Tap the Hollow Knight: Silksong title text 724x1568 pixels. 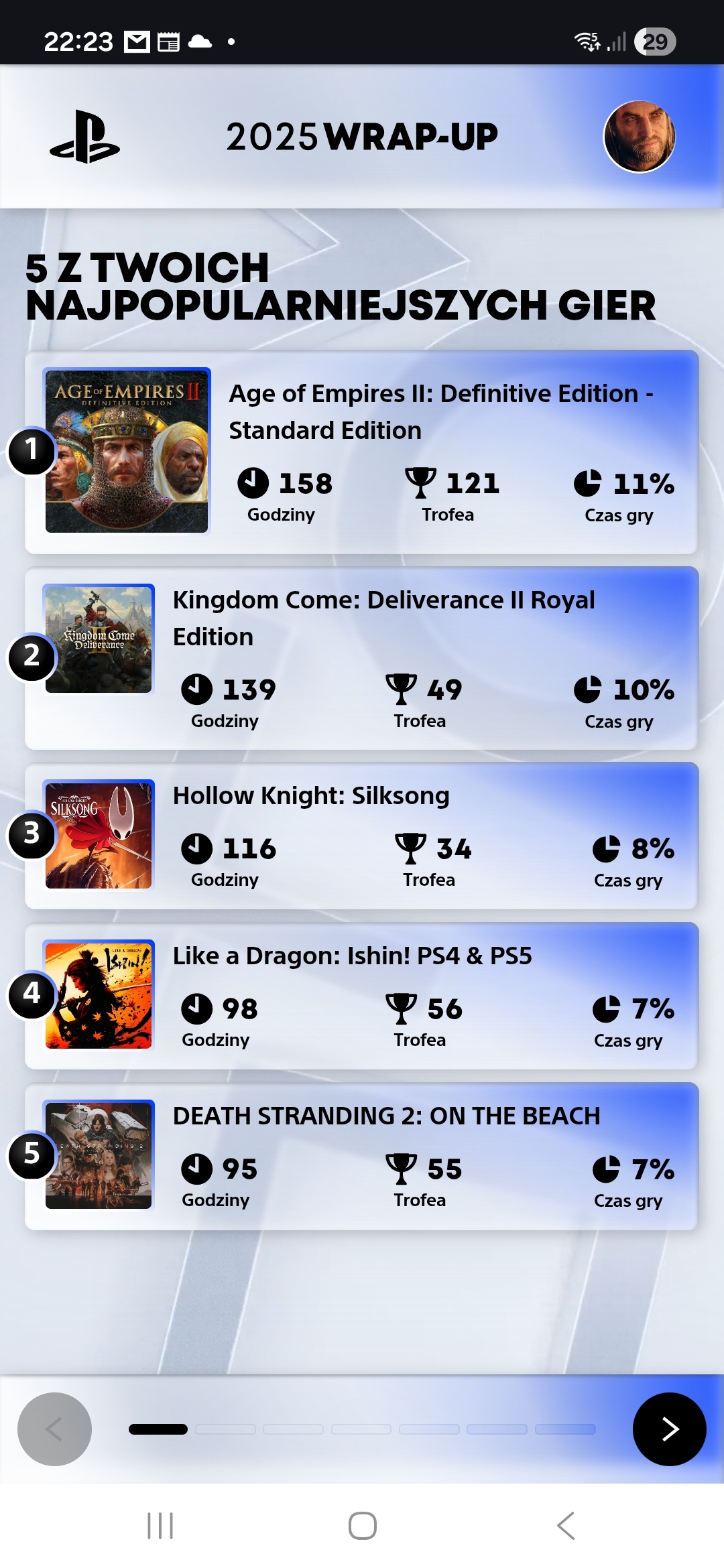coord(311,795)
